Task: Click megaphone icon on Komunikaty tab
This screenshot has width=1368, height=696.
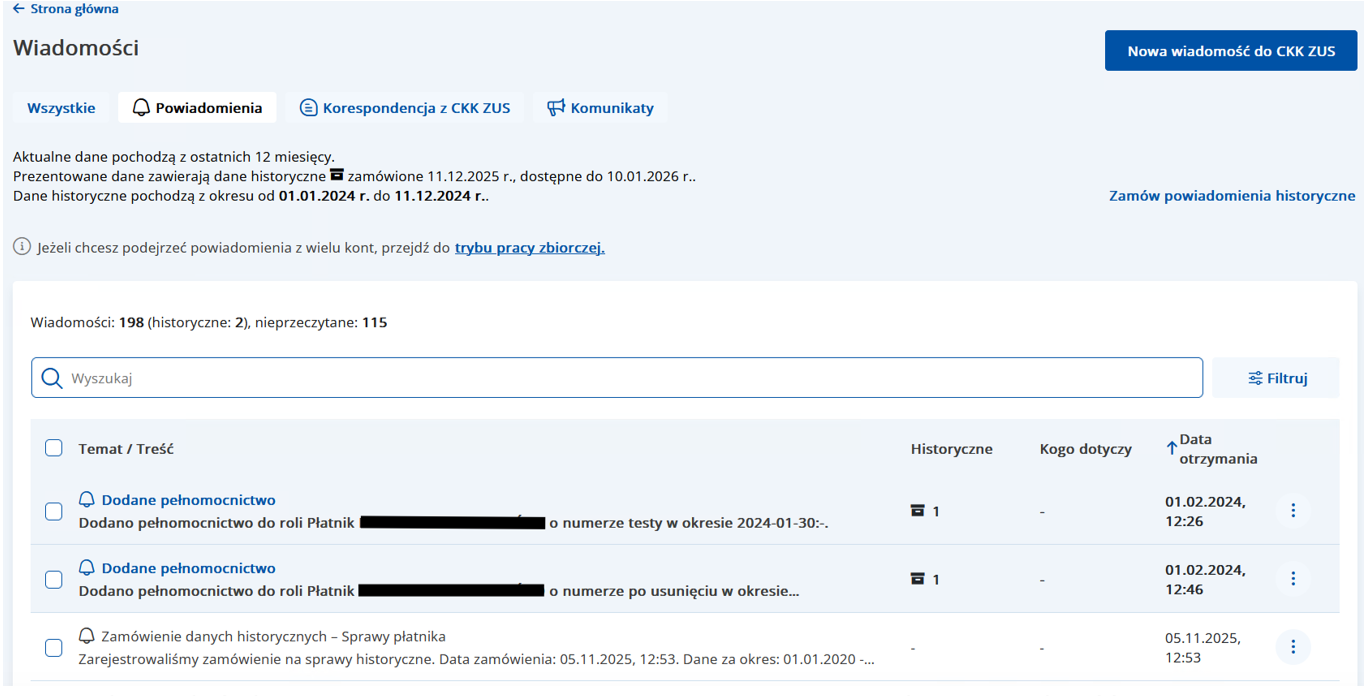Action: point(556,108)
